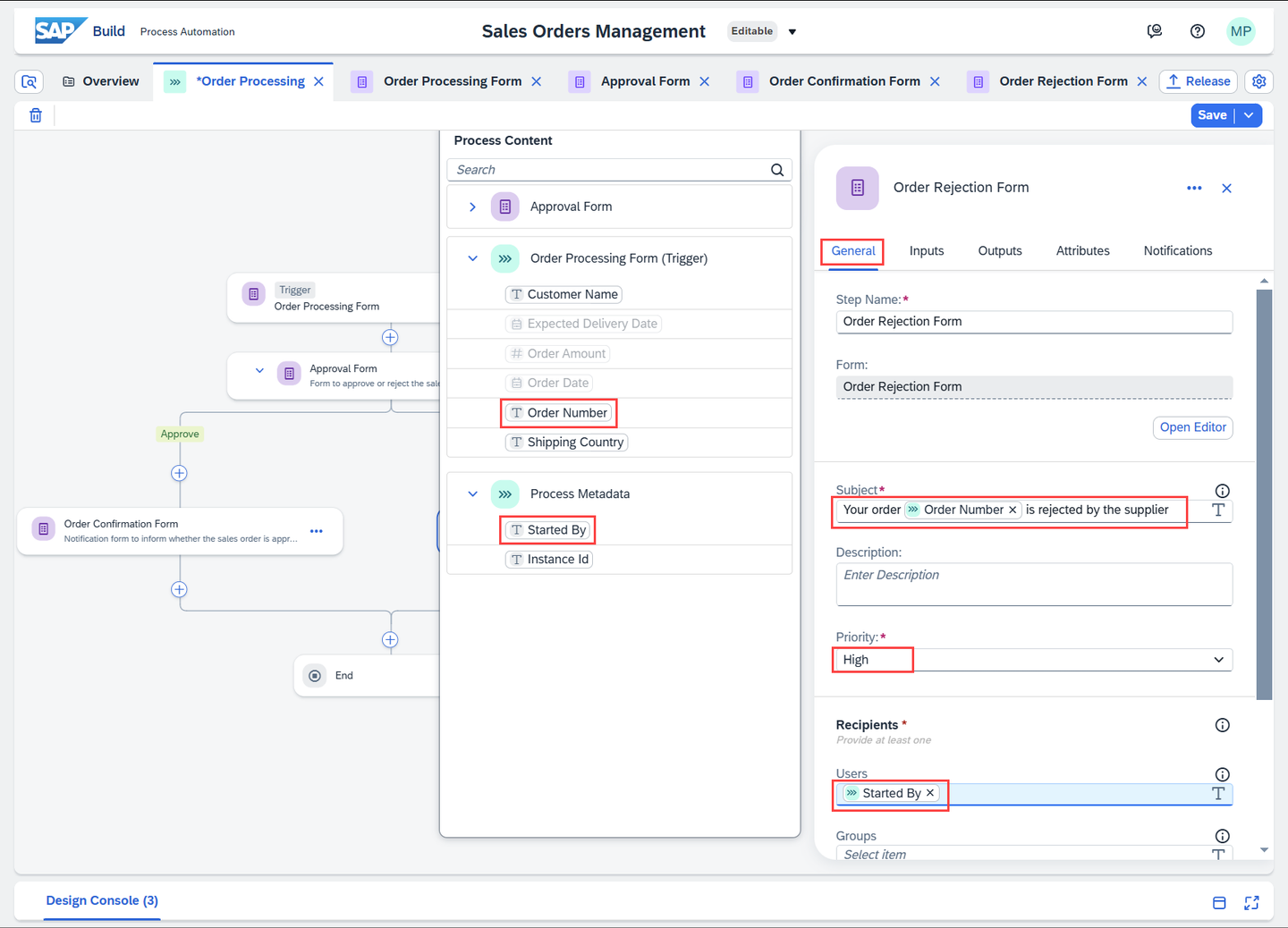Screen dimensions: 1288x928
Task: Open the feedback headset icon
Action: click(1155, 31)
